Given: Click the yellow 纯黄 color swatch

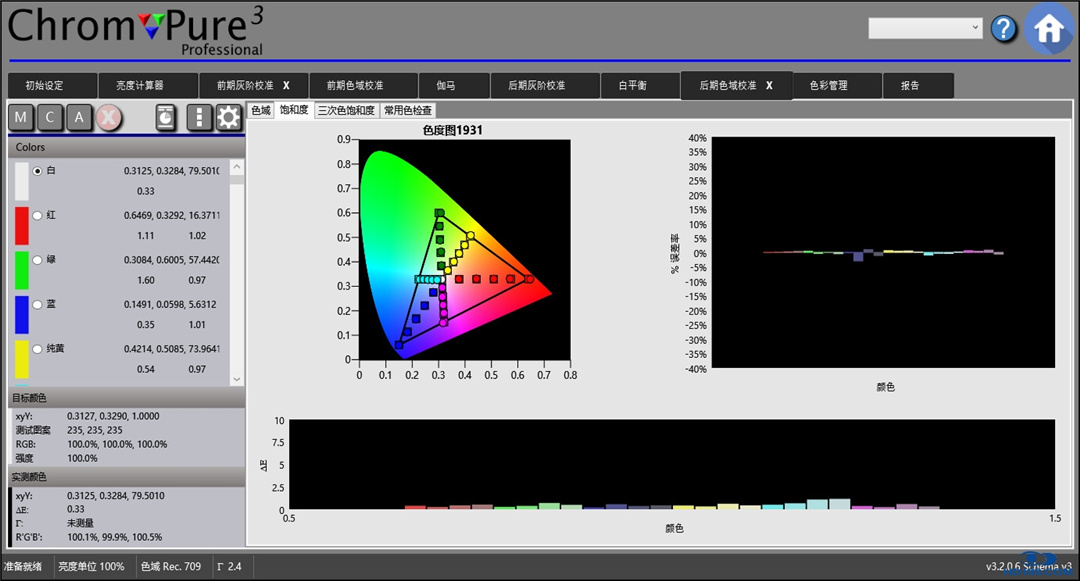Looking at the screenshot, I should [x=22, y=360].
